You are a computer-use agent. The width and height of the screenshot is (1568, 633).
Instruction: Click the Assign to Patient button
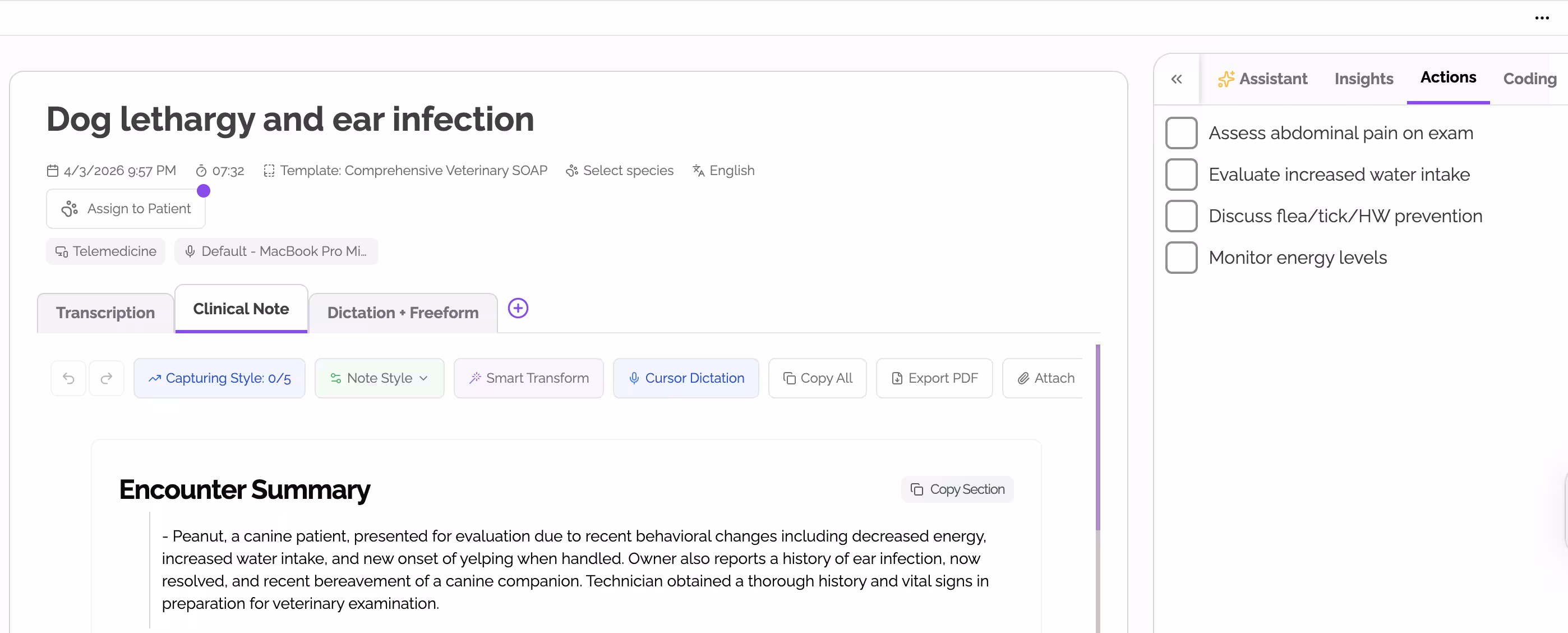126,209
